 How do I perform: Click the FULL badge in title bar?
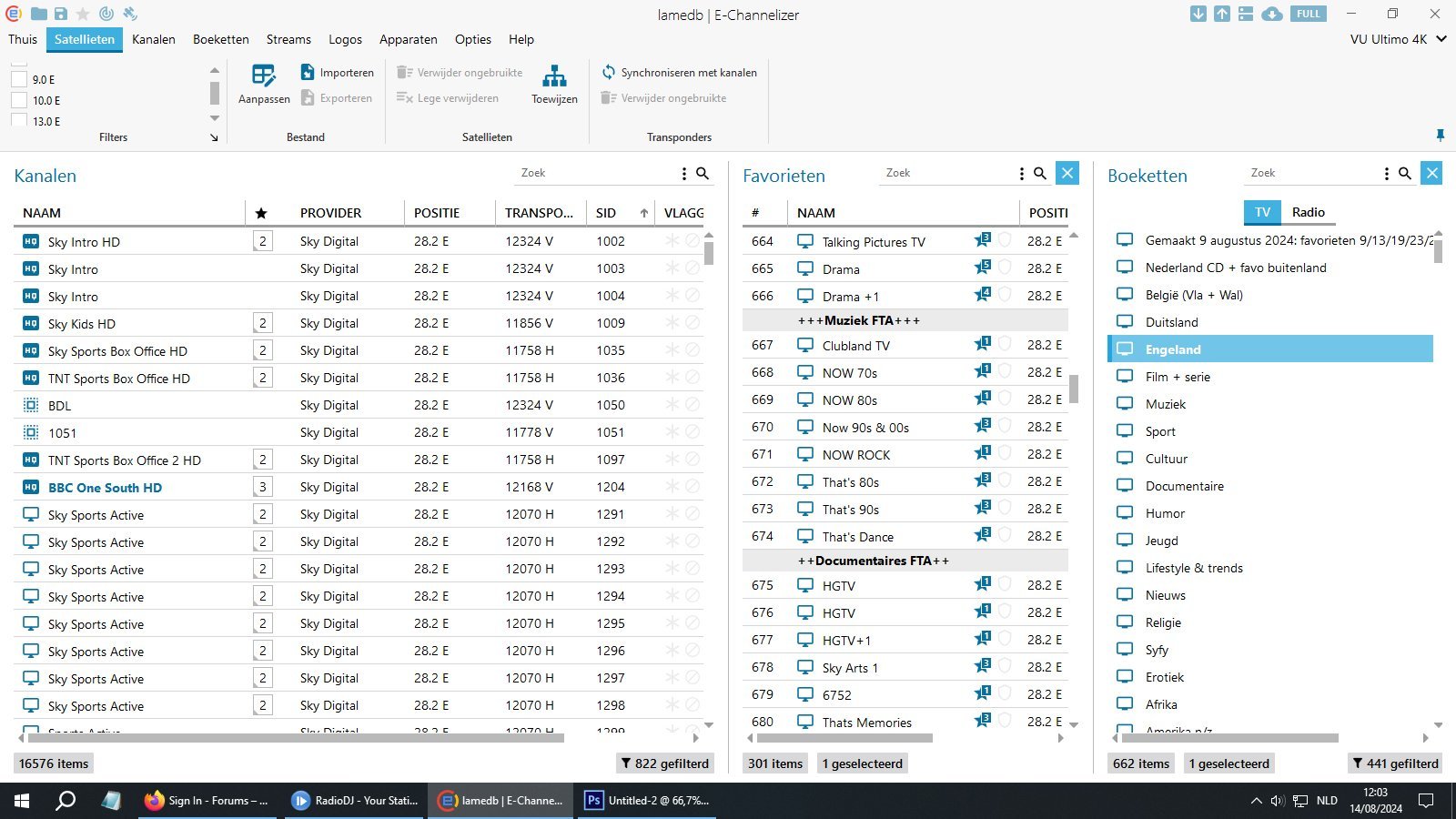pyautogui.click(x=1308, y=14)
